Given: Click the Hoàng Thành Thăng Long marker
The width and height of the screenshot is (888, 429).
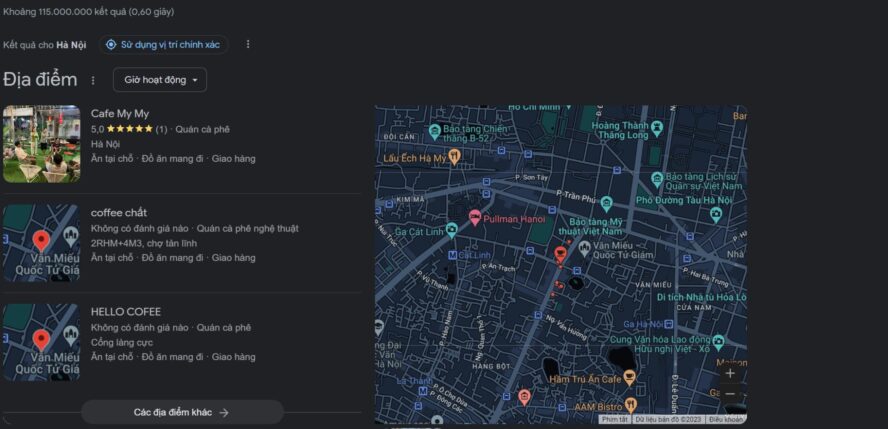Looking at the screenshot, I should coord(656,126).
